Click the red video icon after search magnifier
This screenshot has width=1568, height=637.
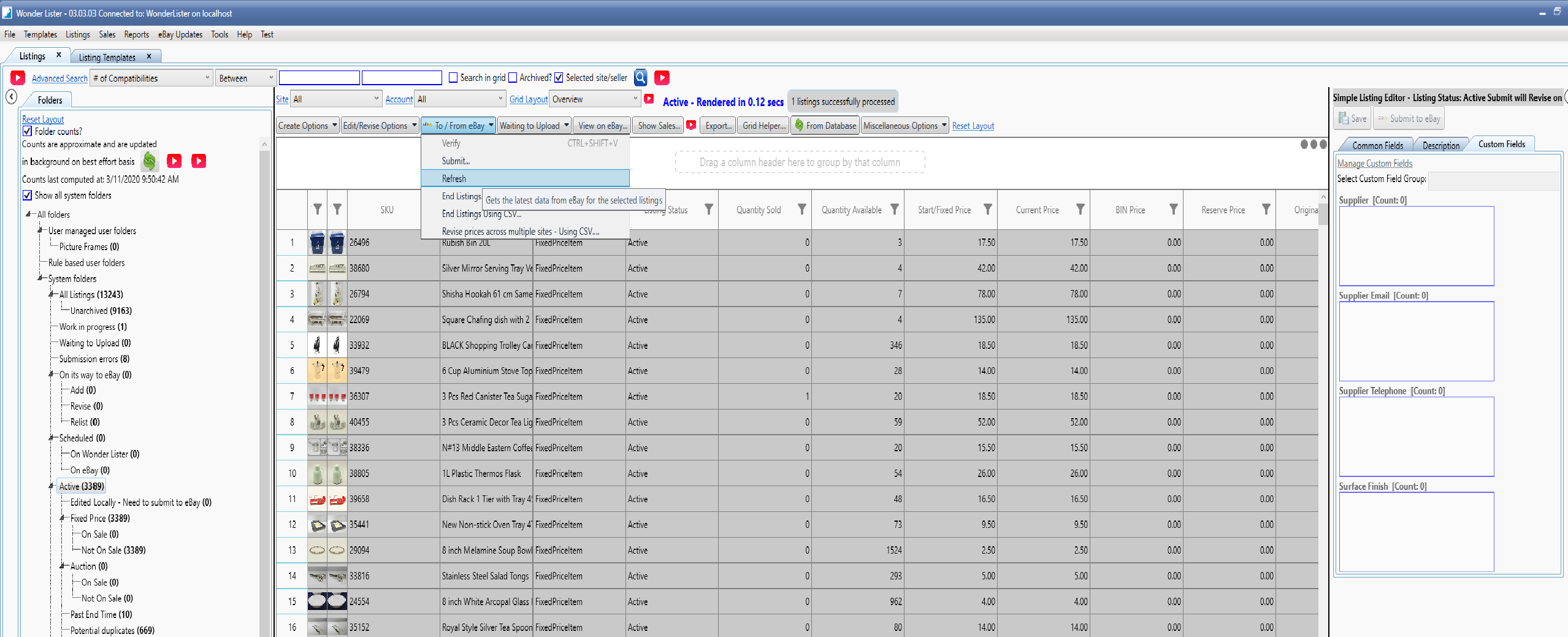(662, 77)
